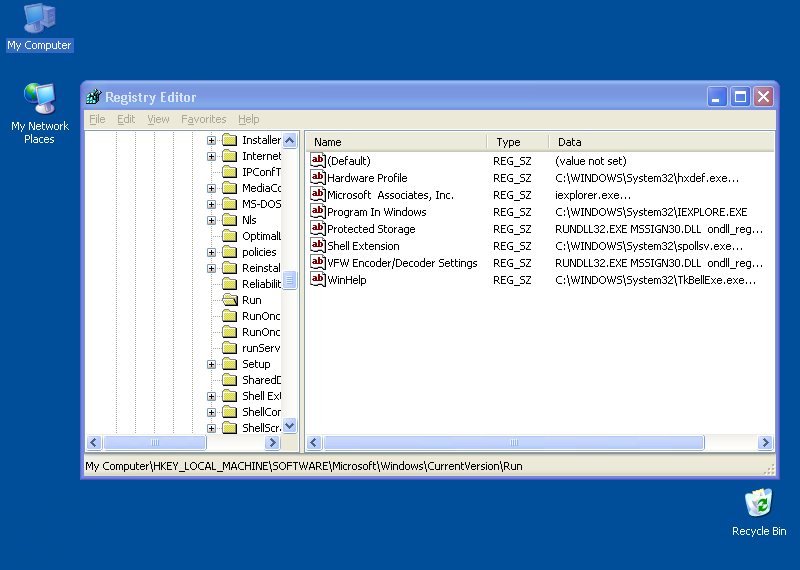Click the iexplorer.exe data entry
Image resolution: width=800 pixels, height=570 pixels.
click(593, 195)
